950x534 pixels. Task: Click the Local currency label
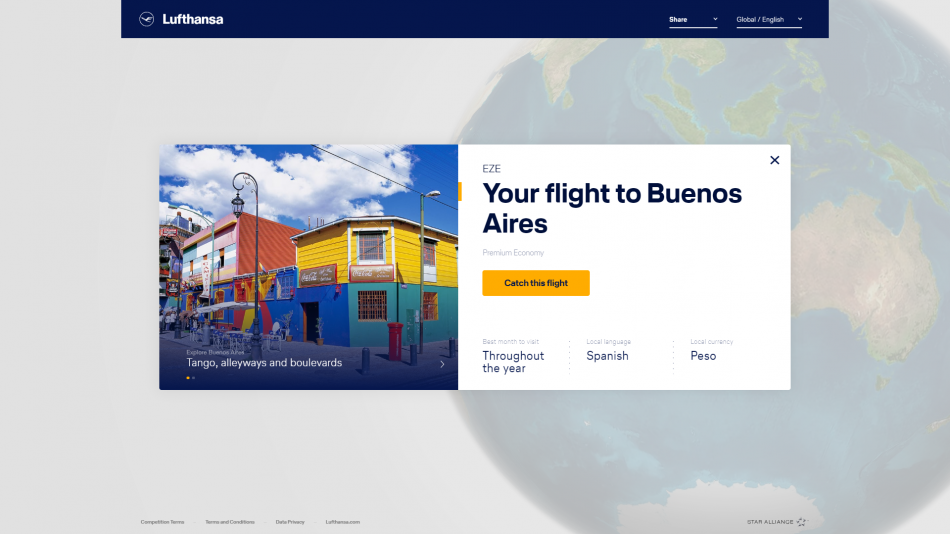[x=711, y=342]
